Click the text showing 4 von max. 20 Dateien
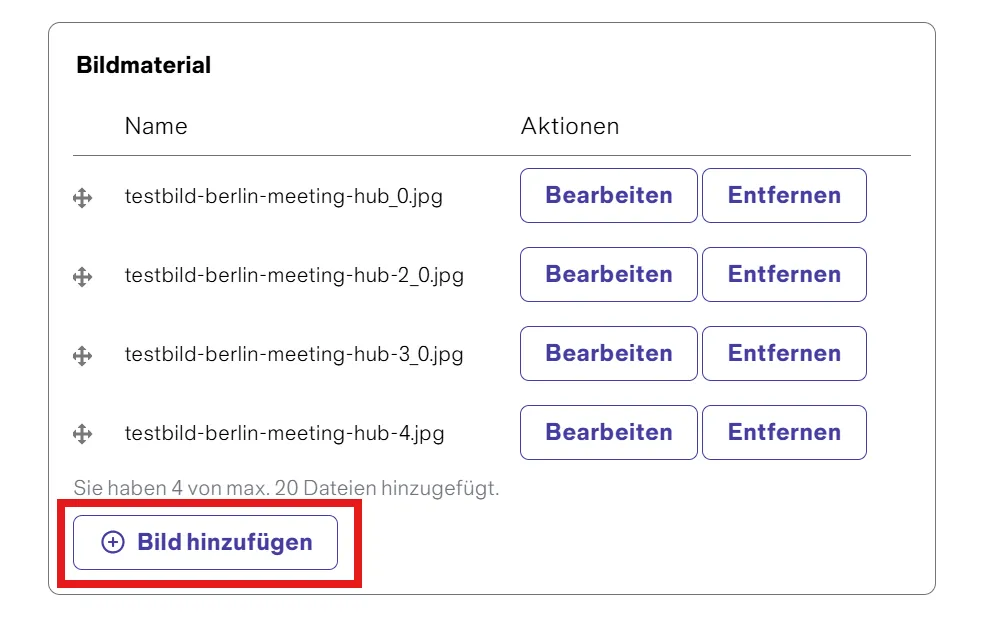 [287, 488]
